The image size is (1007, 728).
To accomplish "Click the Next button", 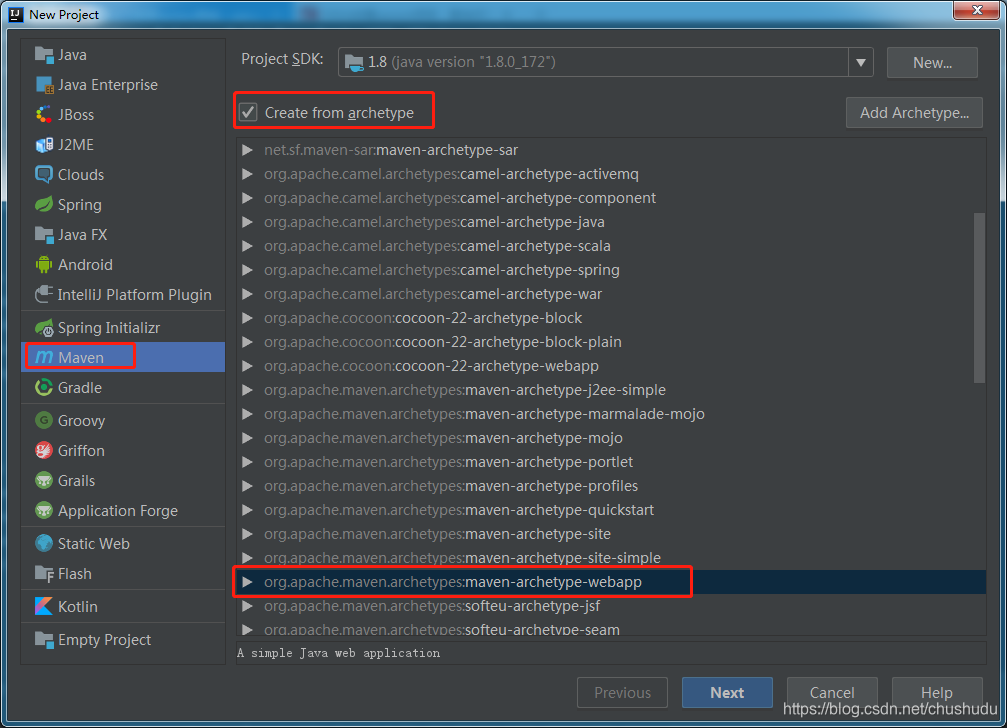I will click(727, 693).
